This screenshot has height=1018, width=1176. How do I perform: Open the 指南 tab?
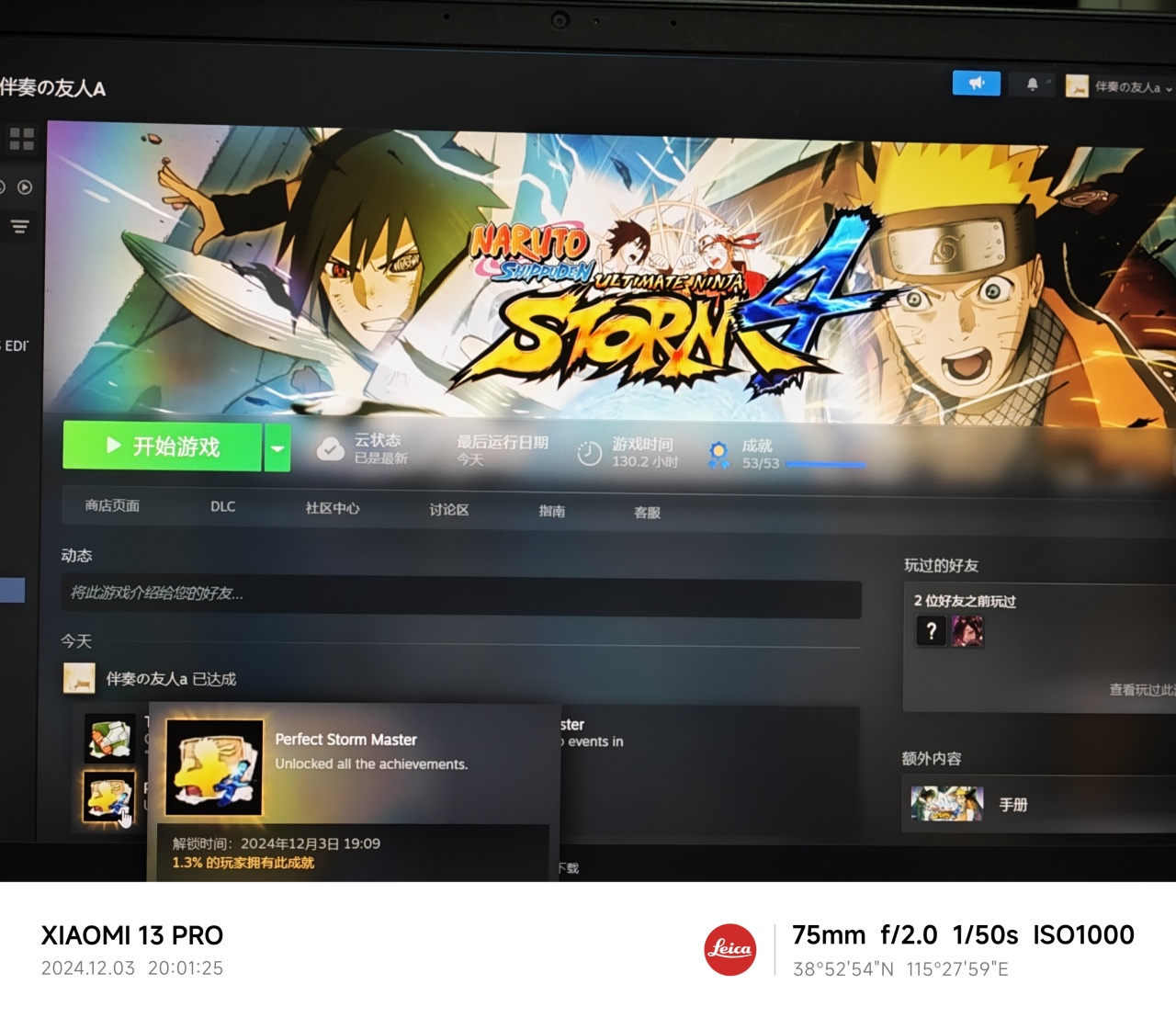[552, 511]
